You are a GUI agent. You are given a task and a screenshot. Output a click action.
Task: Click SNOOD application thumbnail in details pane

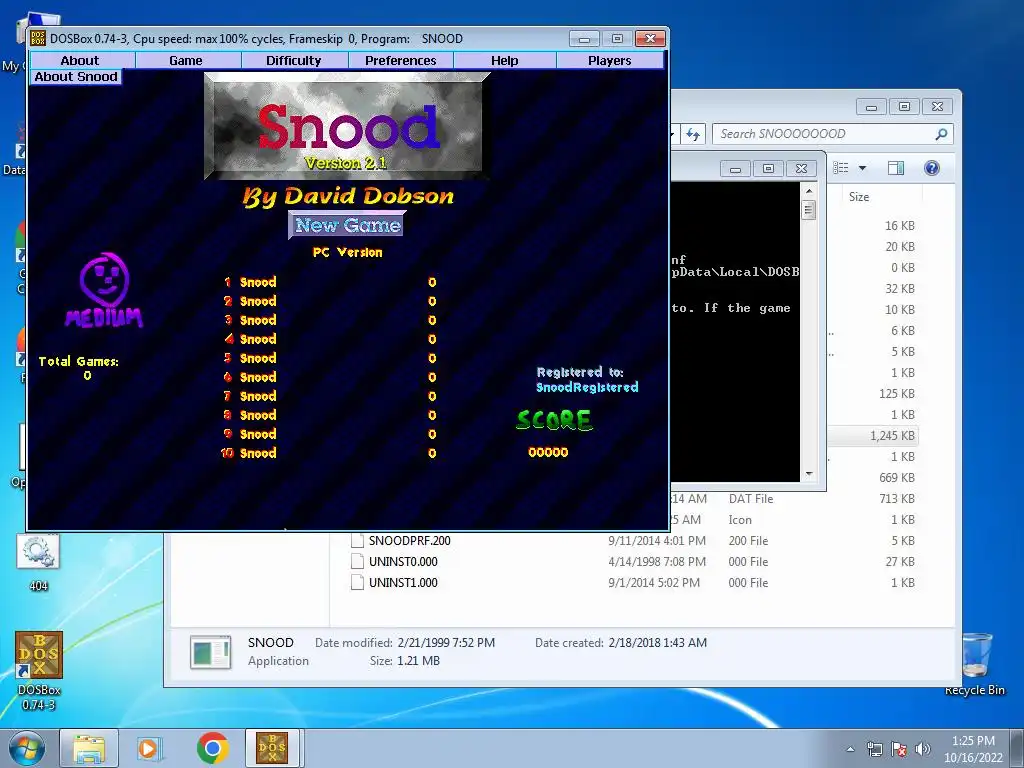210,652
